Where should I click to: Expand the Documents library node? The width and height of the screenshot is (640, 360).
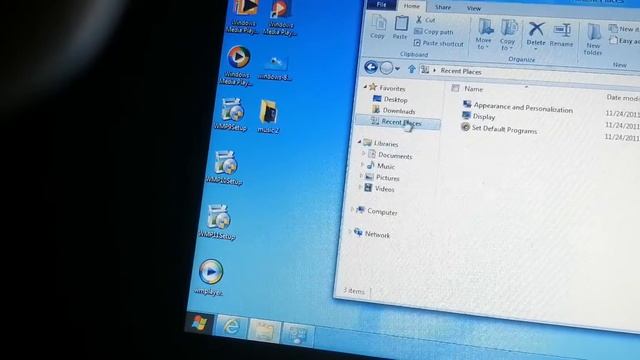(363, 153)
